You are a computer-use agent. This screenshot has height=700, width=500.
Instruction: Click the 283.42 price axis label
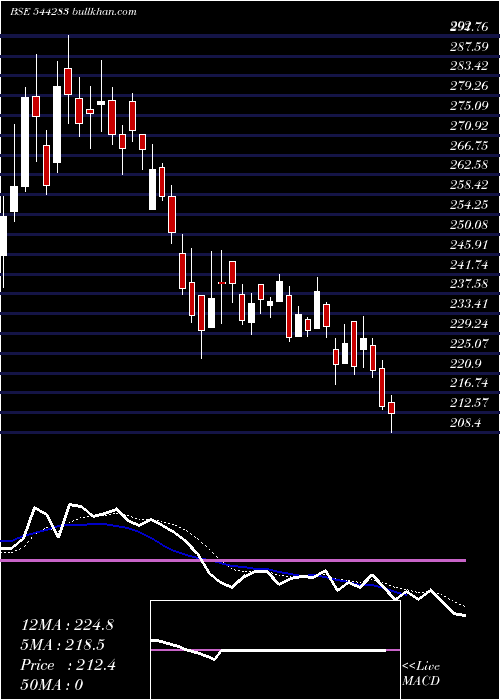(469, 66)
